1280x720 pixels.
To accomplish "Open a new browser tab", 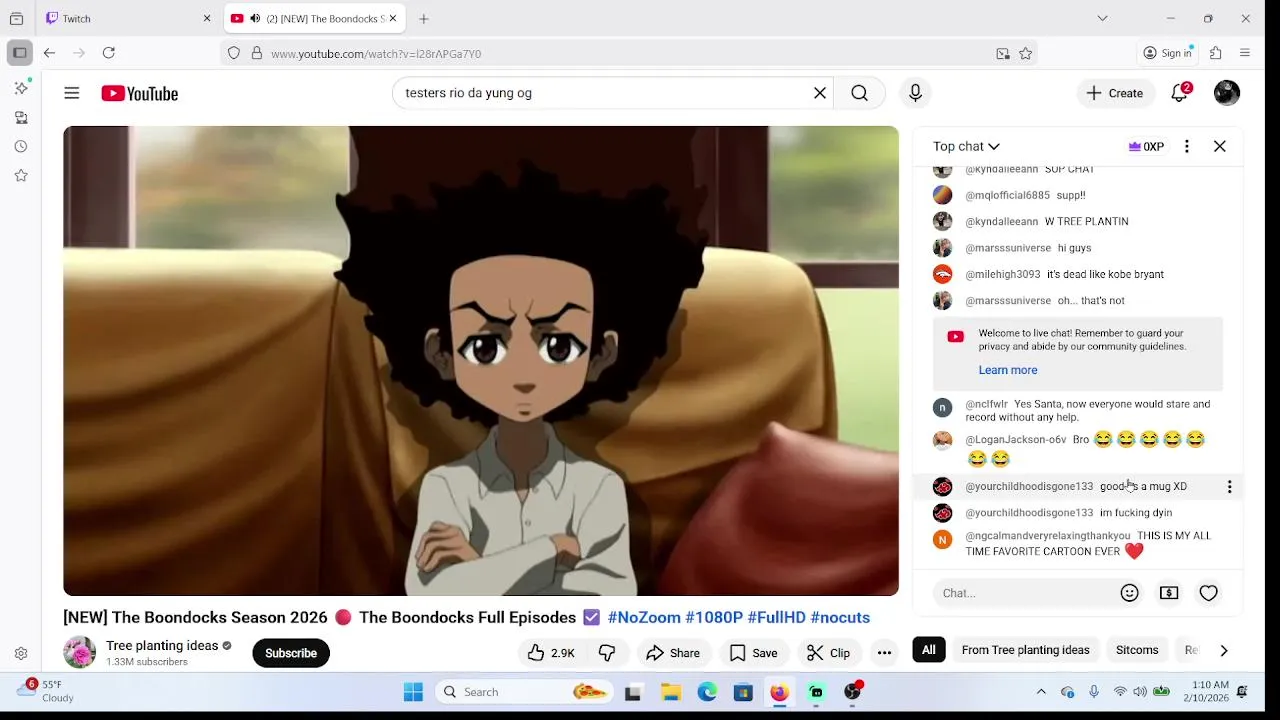I will 424,18.
